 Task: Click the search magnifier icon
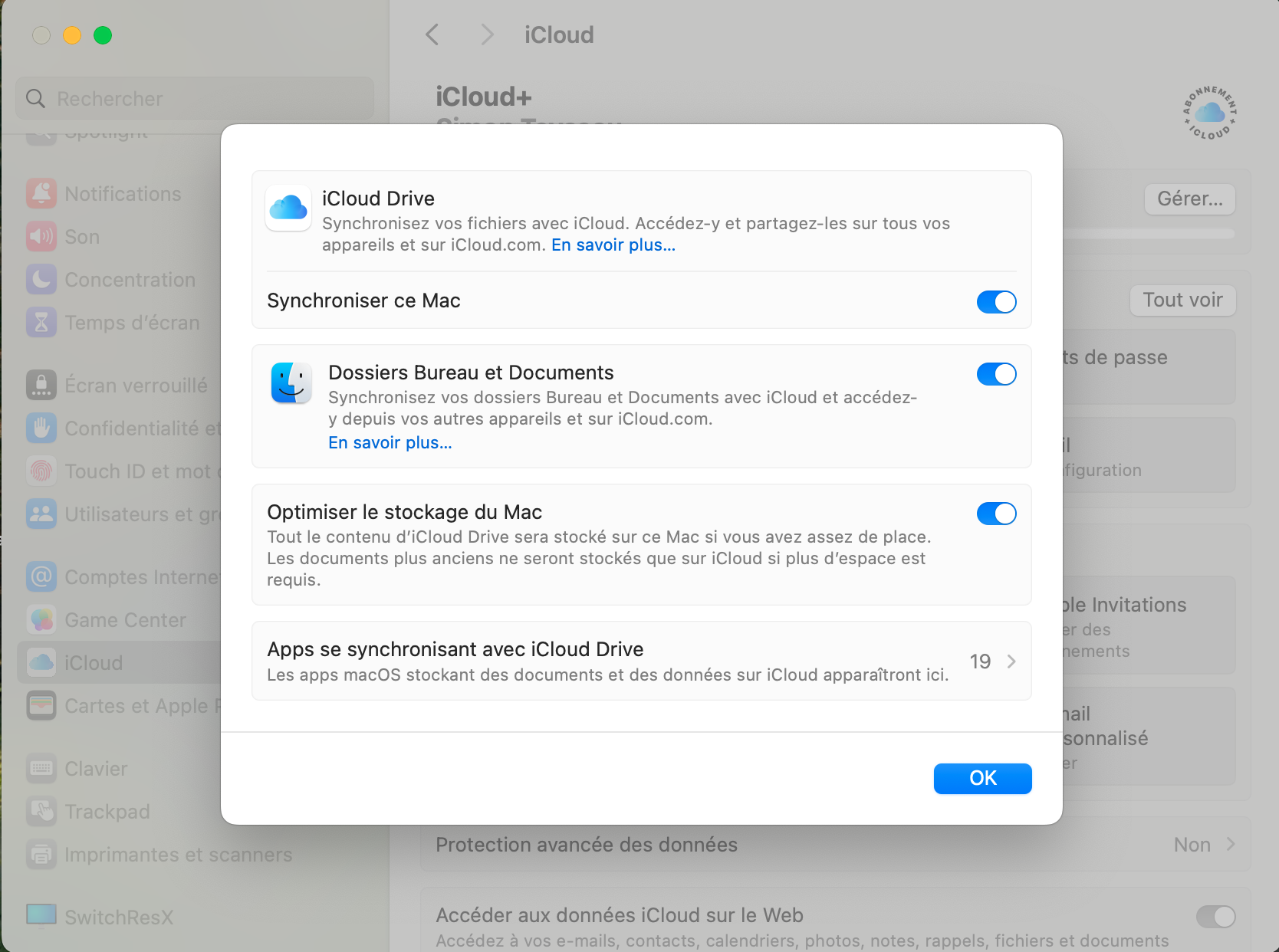coord(35,98)
